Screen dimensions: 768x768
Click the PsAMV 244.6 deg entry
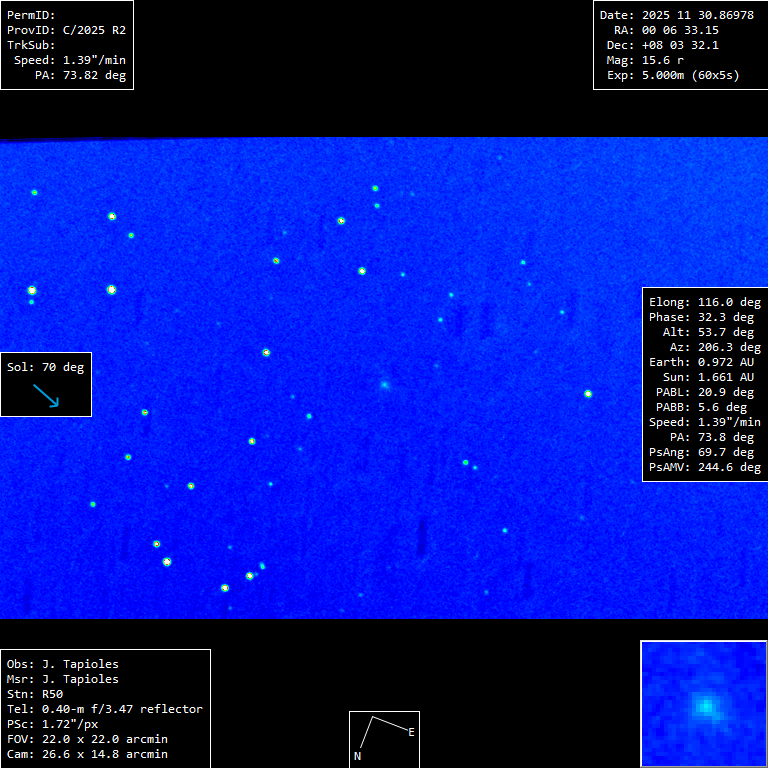705,467
